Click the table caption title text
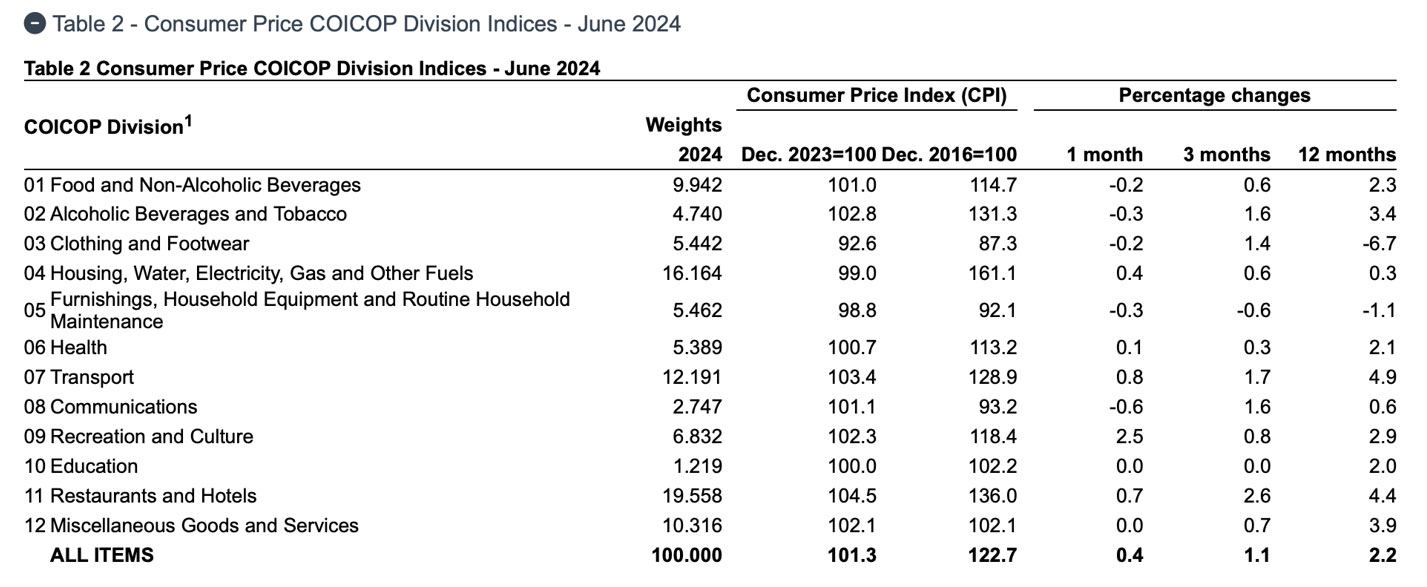This screenshot has width=1427, height=587. 312,69
